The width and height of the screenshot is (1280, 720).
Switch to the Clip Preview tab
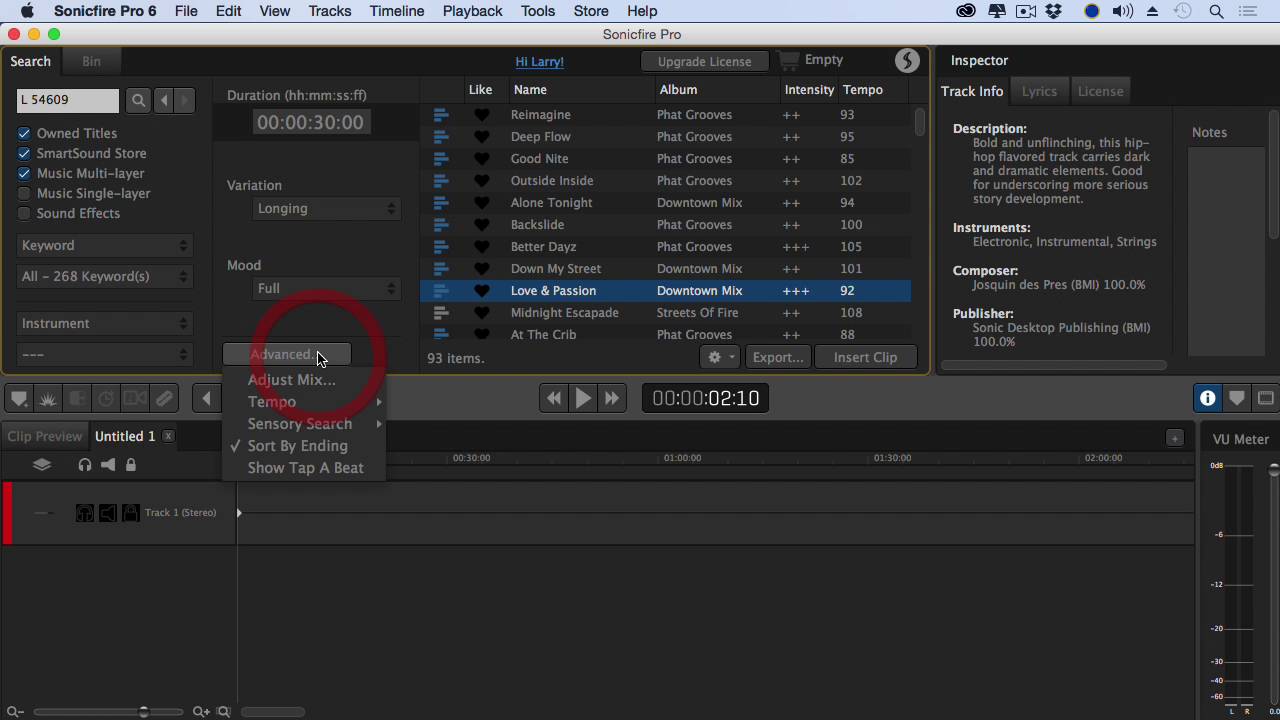click(44, 436)
